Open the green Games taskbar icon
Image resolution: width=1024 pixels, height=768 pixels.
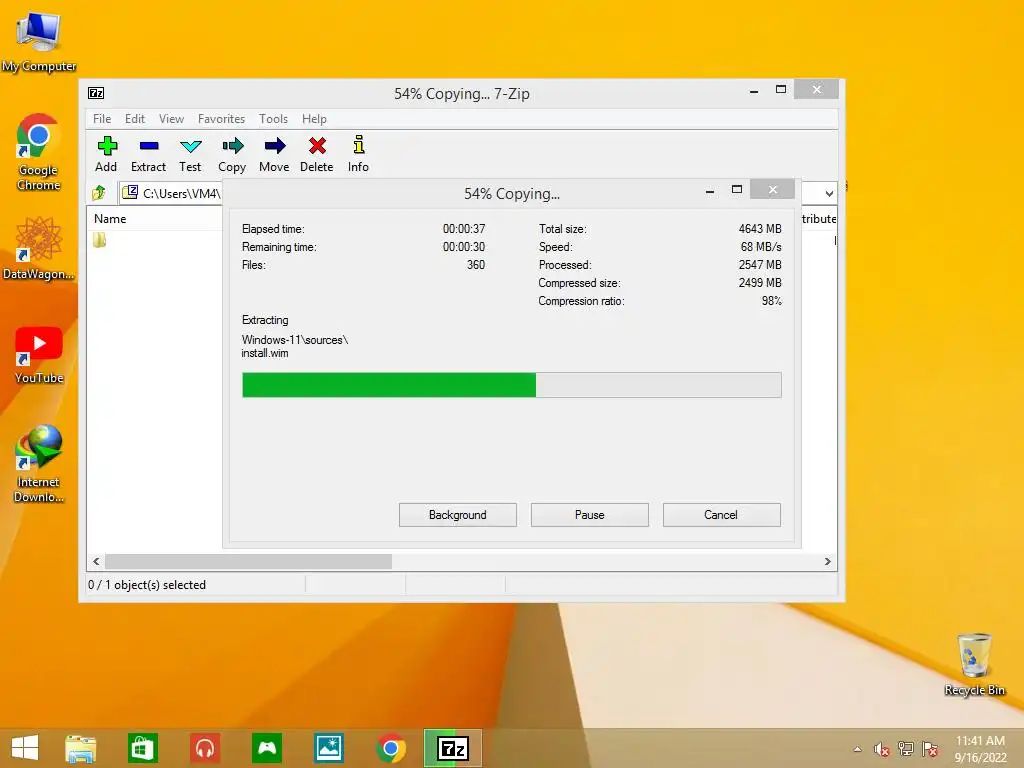(267, 748)
